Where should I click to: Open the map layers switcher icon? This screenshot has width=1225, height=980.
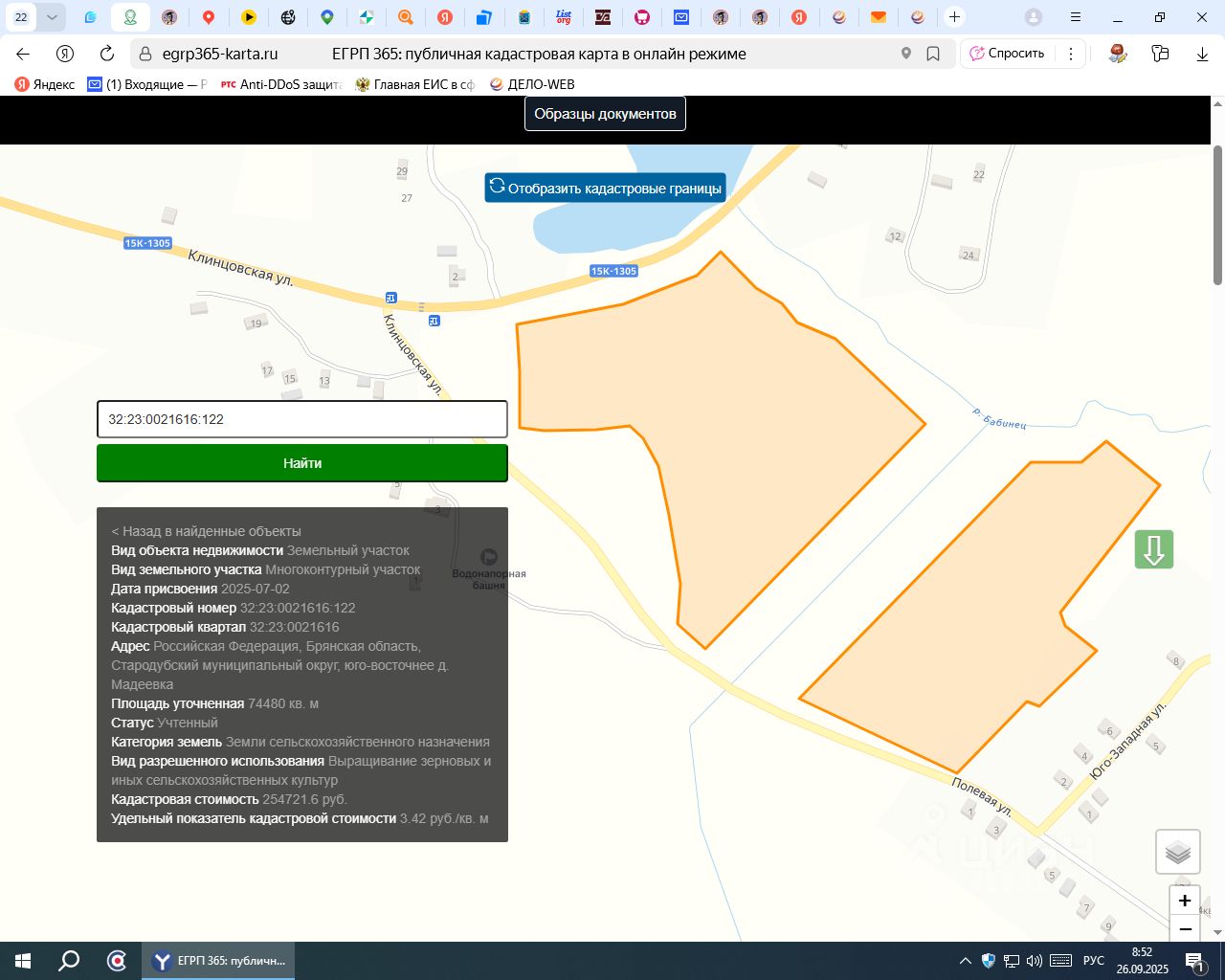(1178, 852)
